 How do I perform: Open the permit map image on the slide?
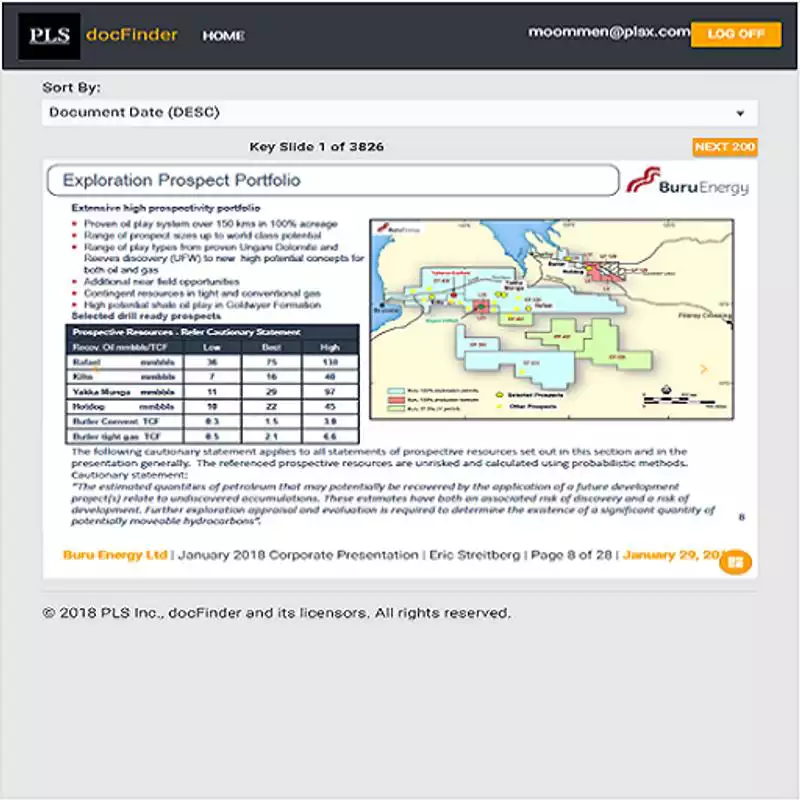tap(552, 319)
